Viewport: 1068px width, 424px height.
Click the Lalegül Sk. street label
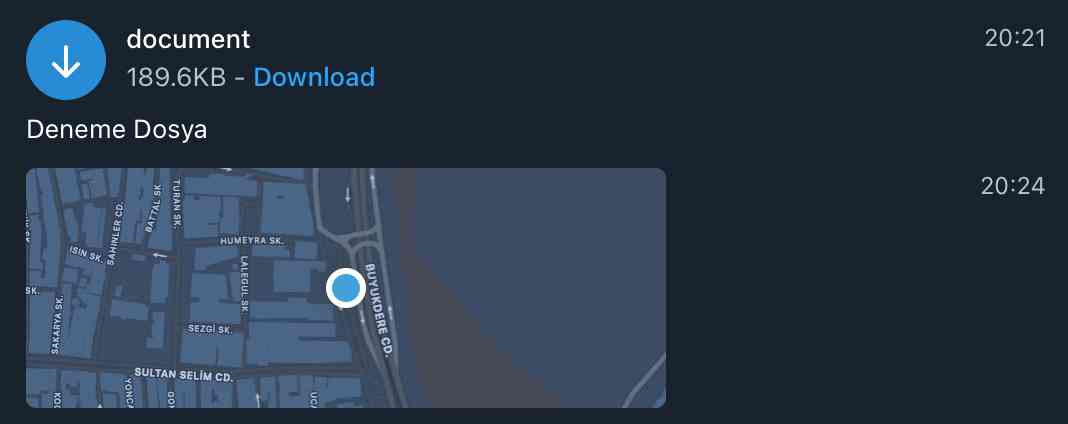tap(245, 286)
